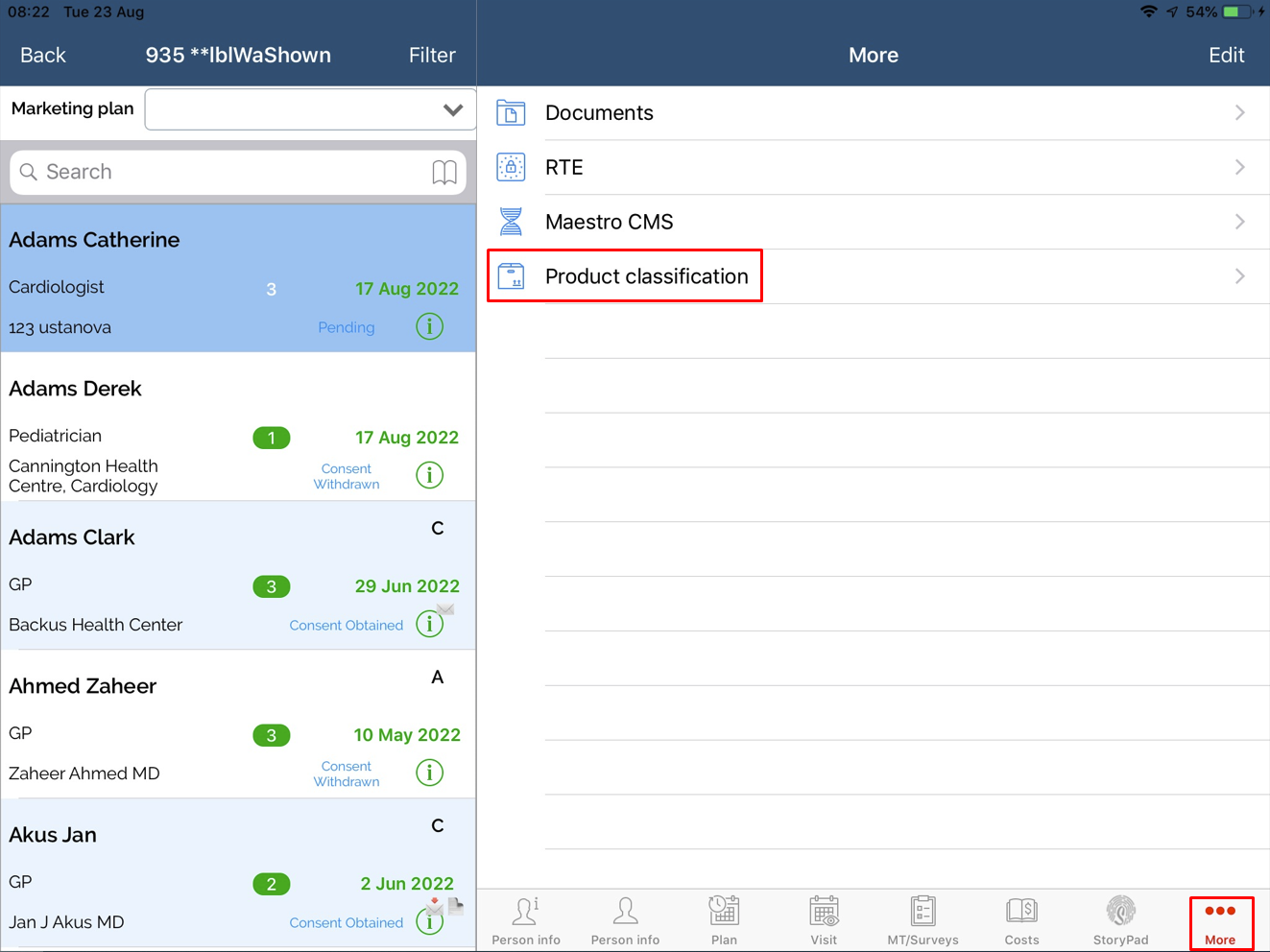The height and width of the screenshot is (952, 1270).
Task: Open info for Adams Catherine
Action: point(429,326)
